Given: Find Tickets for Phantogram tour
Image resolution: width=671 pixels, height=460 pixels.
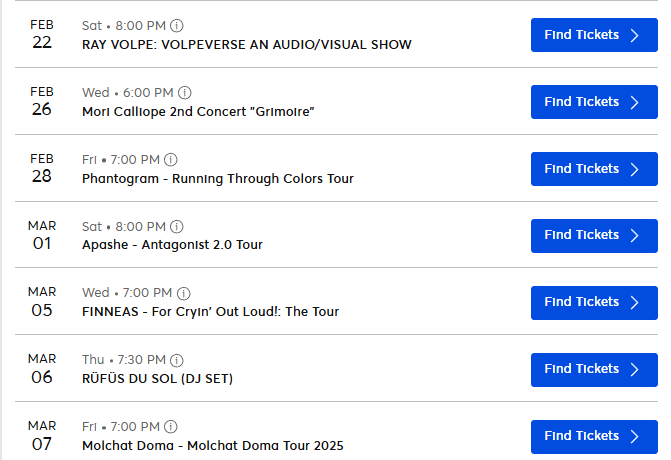Looking at the screenshot, I should [x=594, y=169].
